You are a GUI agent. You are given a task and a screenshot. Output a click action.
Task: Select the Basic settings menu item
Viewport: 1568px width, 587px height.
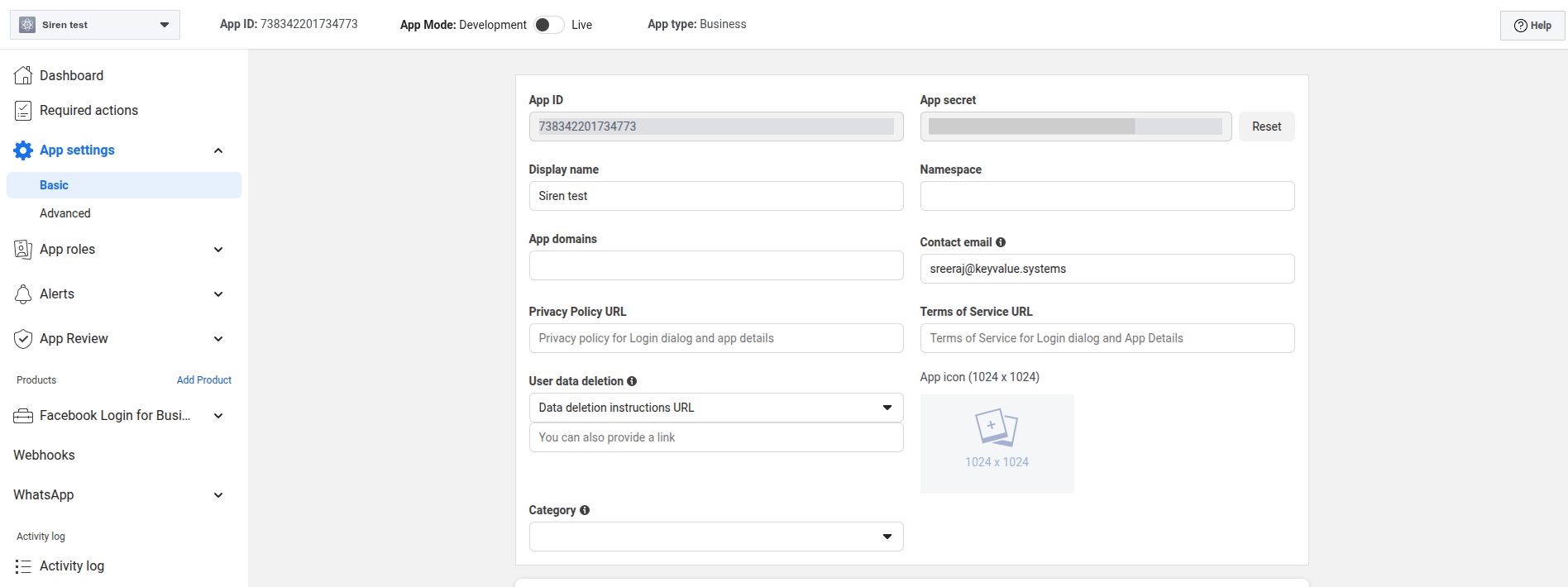click(124, 185)
